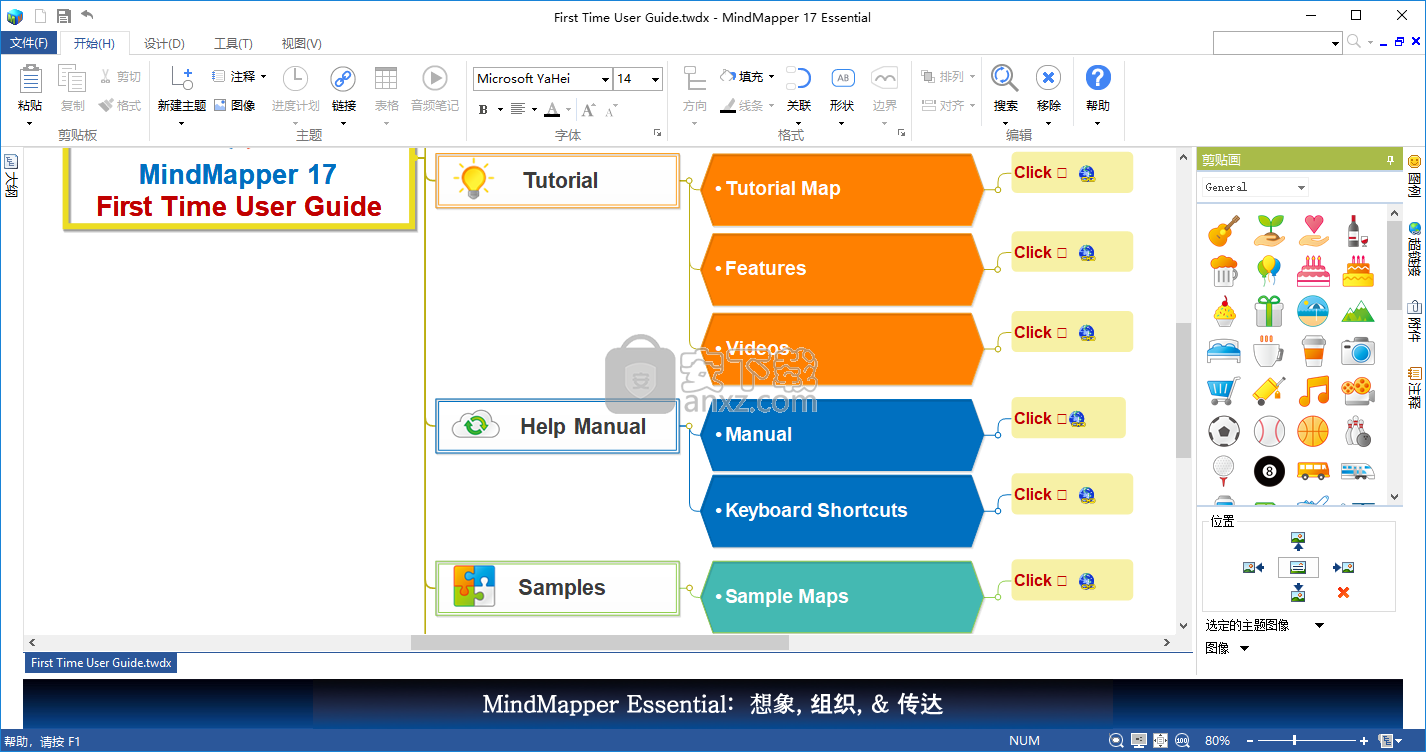
Task: Select the Format painter (格式) icon
Action: pyautogui.click(x=106, y=104)
